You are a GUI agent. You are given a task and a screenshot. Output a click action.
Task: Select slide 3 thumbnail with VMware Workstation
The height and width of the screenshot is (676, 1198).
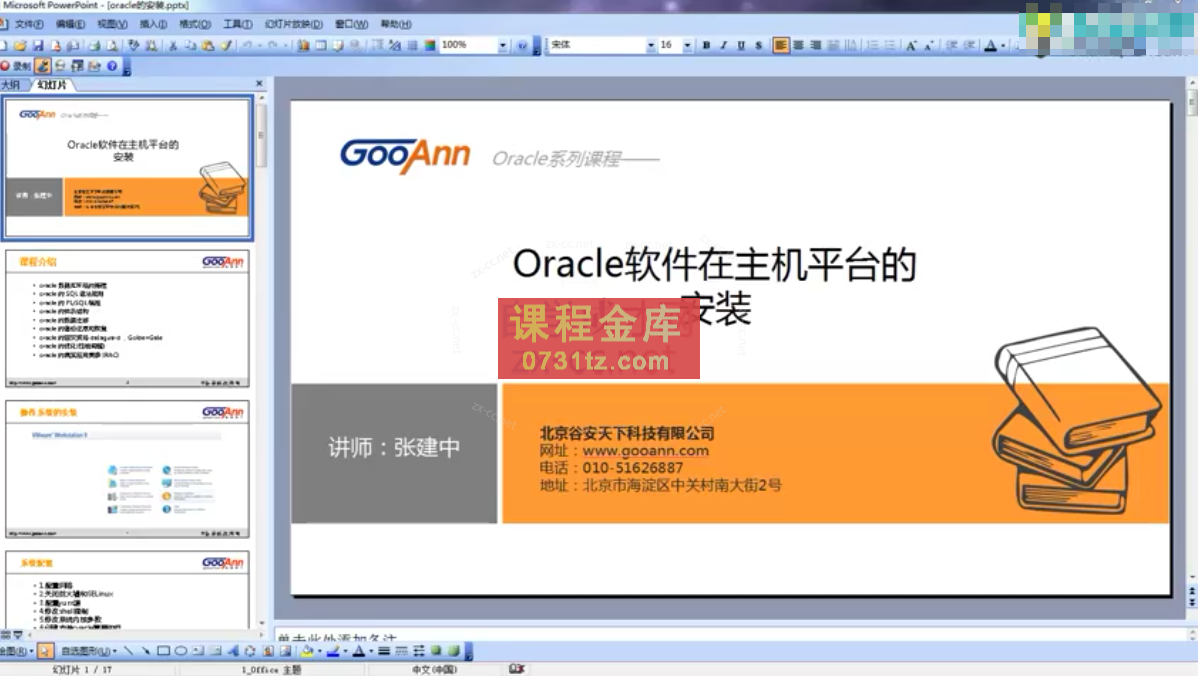pyautogui.click(x=128, y=469)
